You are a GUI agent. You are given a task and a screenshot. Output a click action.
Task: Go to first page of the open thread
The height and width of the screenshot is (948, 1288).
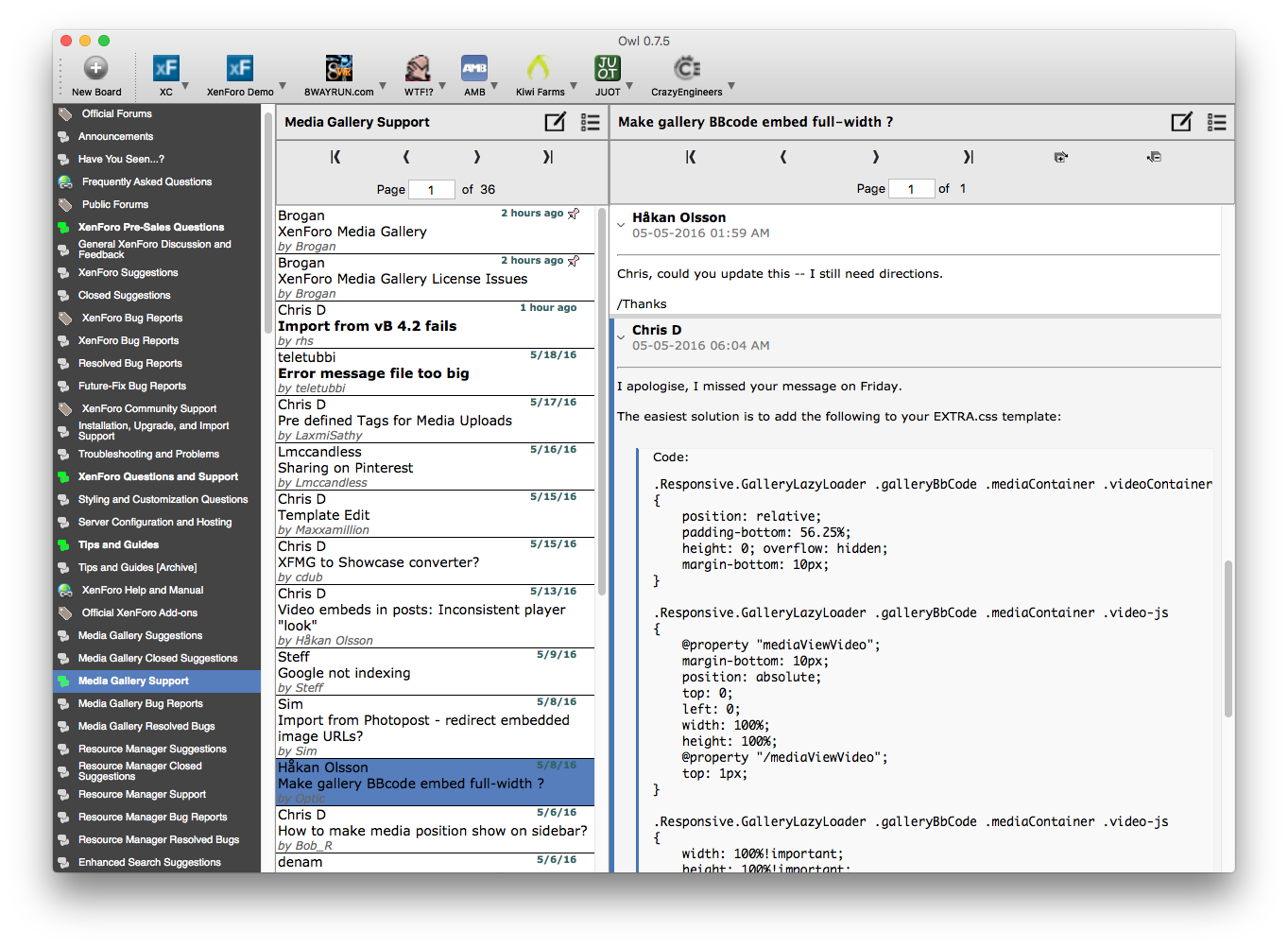tap(691, 157)
